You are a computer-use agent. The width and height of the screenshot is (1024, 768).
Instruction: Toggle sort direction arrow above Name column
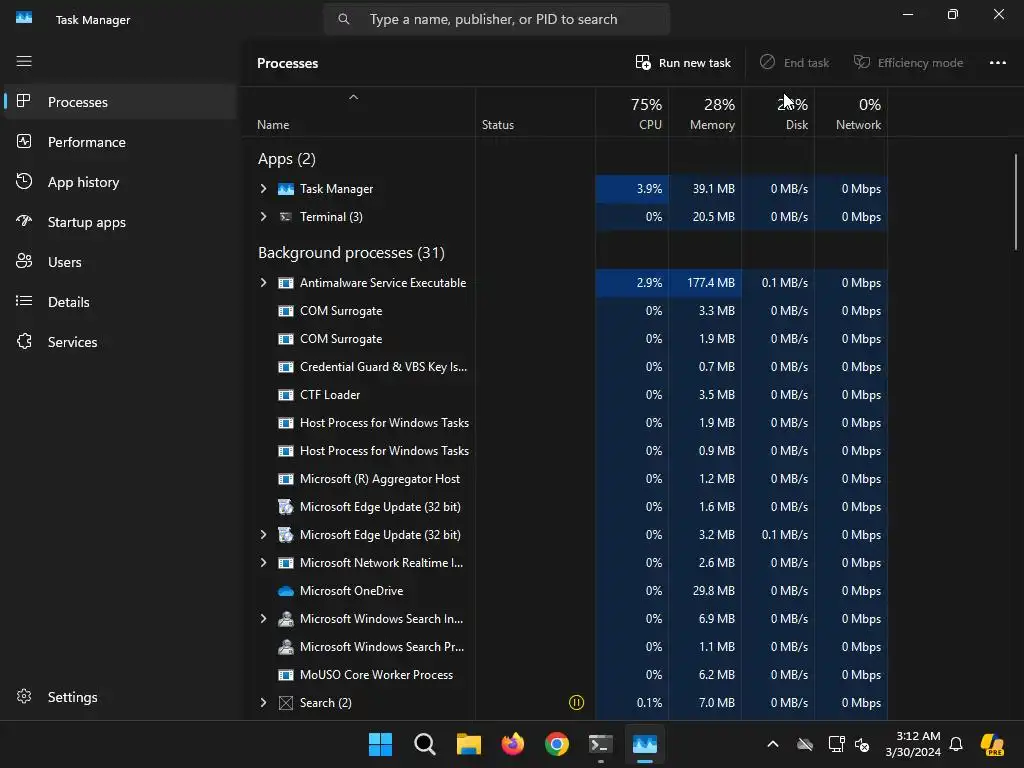click(353, 97)
